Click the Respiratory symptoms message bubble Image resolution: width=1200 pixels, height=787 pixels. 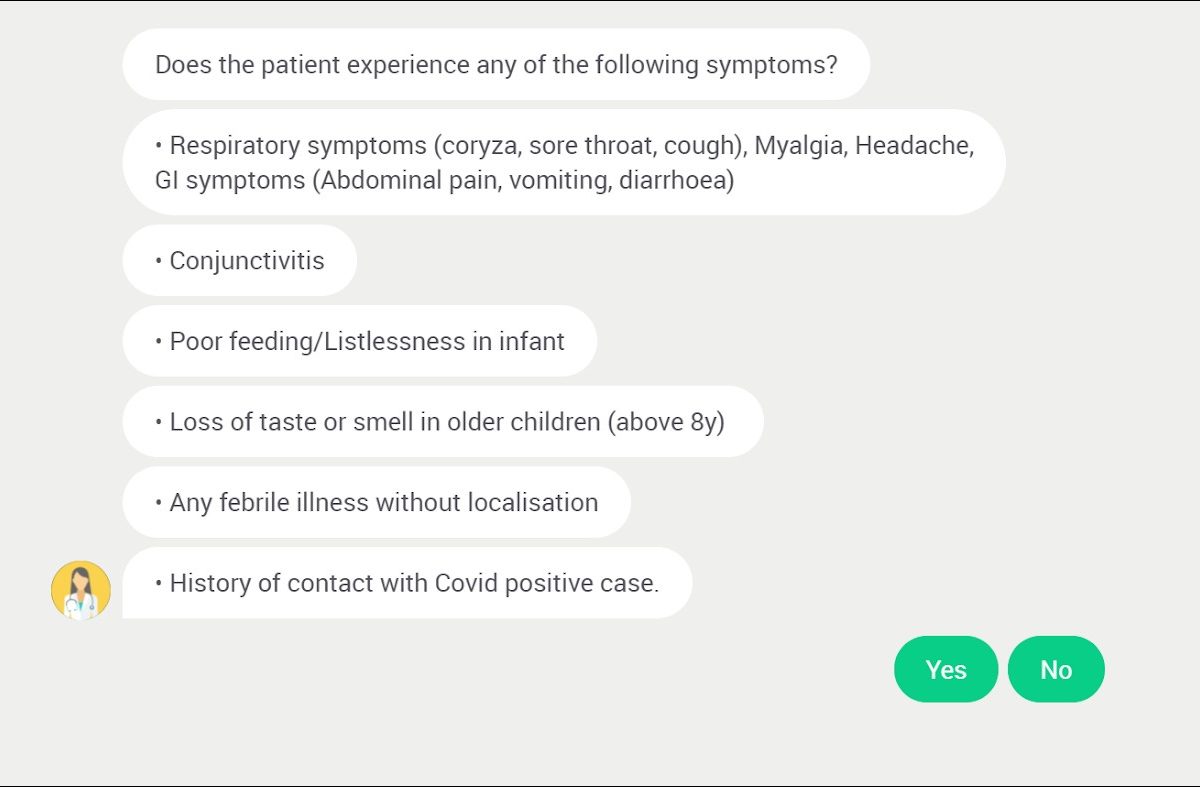click(x=564, y=163)
